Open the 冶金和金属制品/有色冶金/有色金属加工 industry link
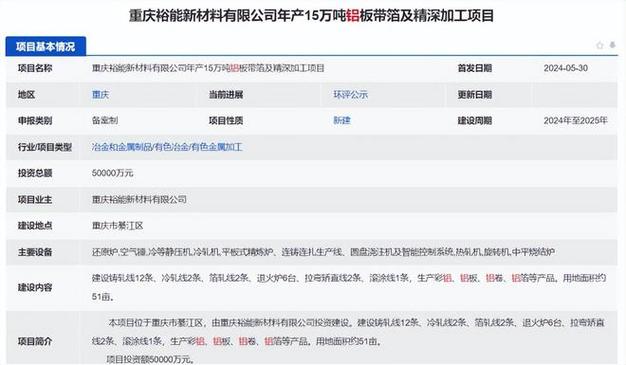 [167, 147]
